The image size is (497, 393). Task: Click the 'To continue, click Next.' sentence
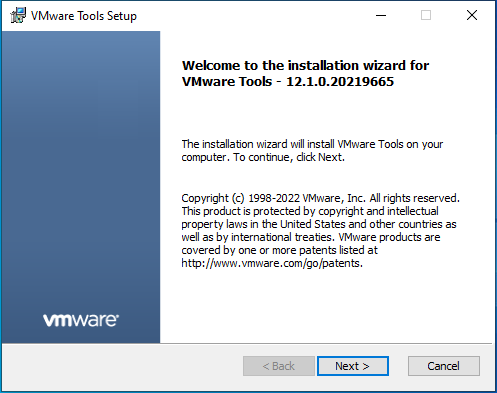[x=289, y=157]
